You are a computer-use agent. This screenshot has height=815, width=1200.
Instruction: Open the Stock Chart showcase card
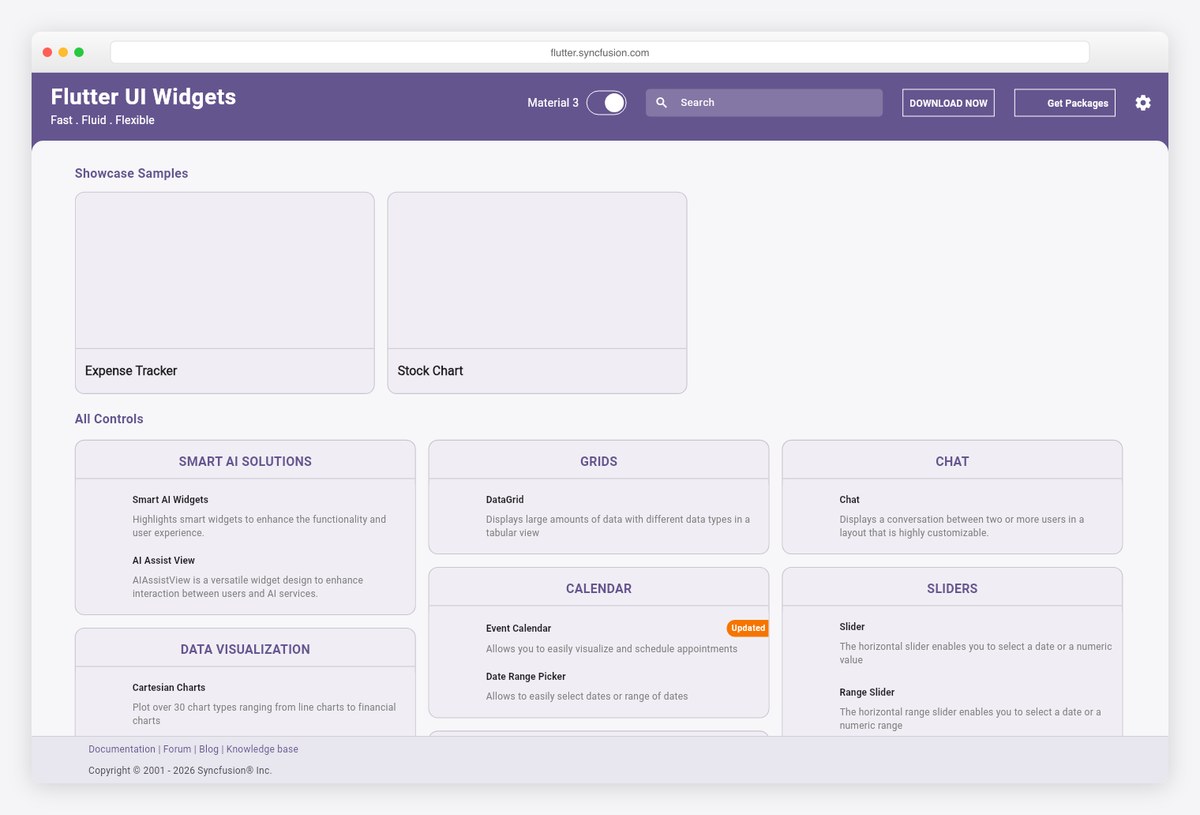pos(537,293)
